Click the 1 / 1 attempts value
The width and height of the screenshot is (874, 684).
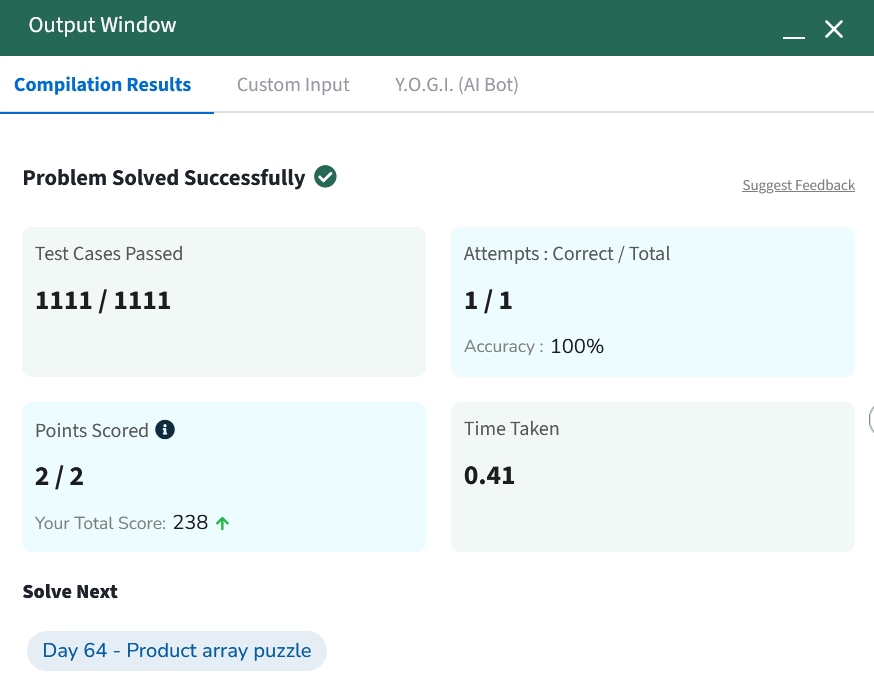(488, 300)
